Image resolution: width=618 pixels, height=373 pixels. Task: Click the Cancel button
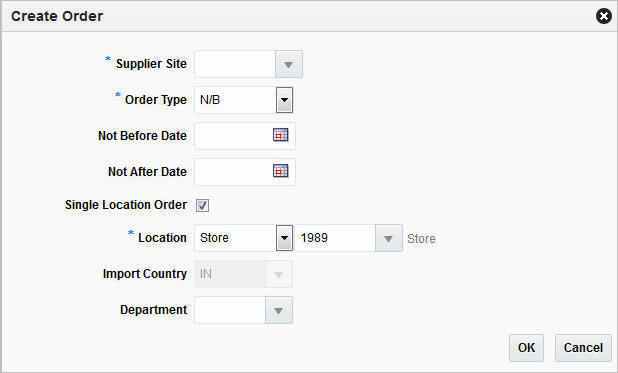[583, 348]
